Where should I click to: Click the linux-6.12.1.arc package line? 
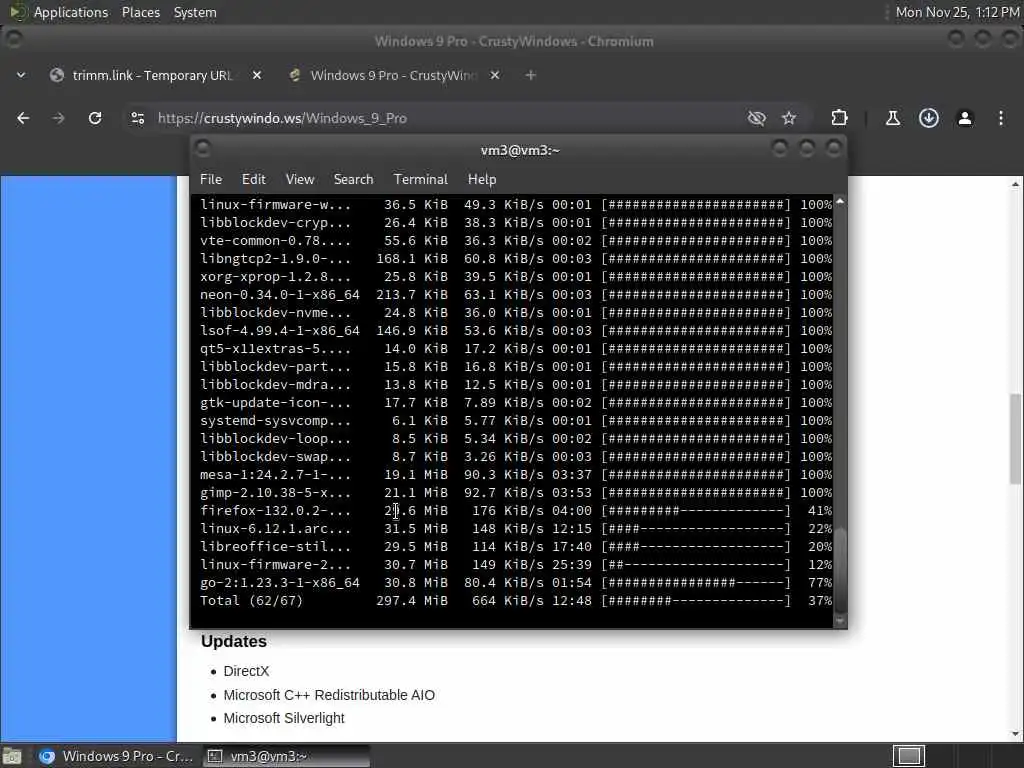coord(516,528)
